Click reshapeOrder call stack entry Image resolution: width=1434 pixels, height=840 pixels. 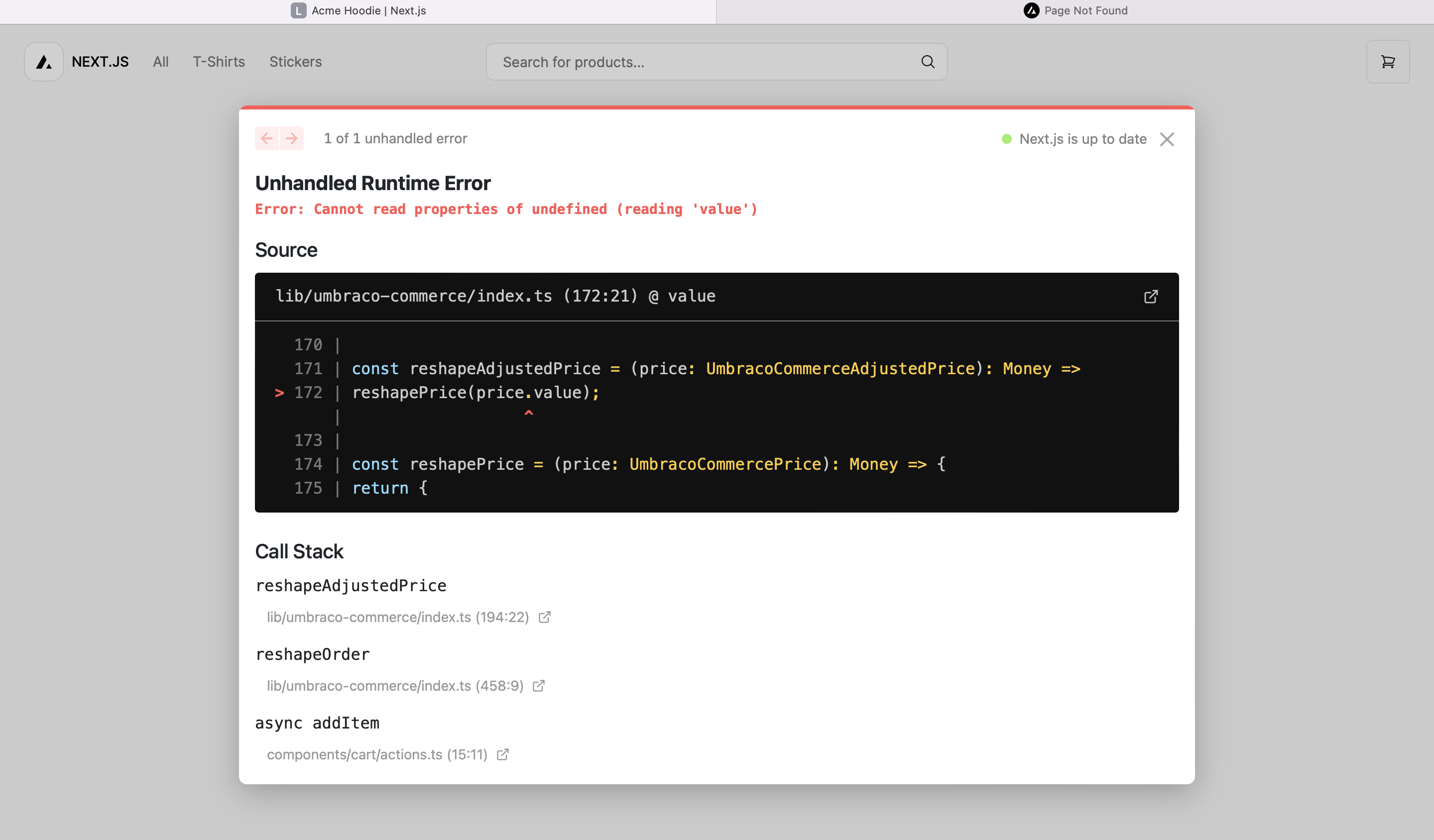coord(312,654)
